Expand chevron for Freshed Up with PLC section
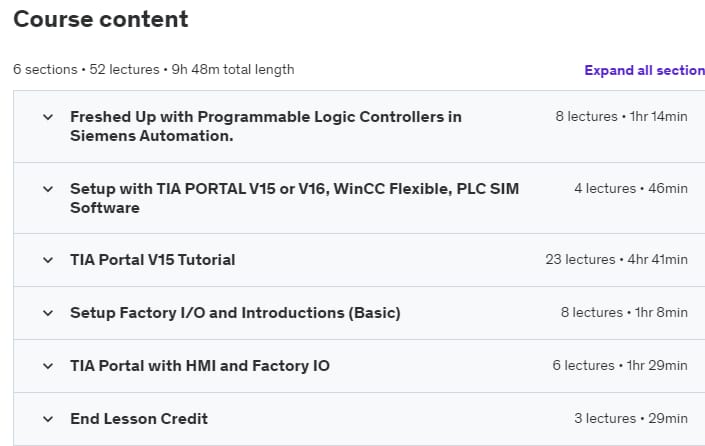The image size is (705, 446). tap(47, 117)
